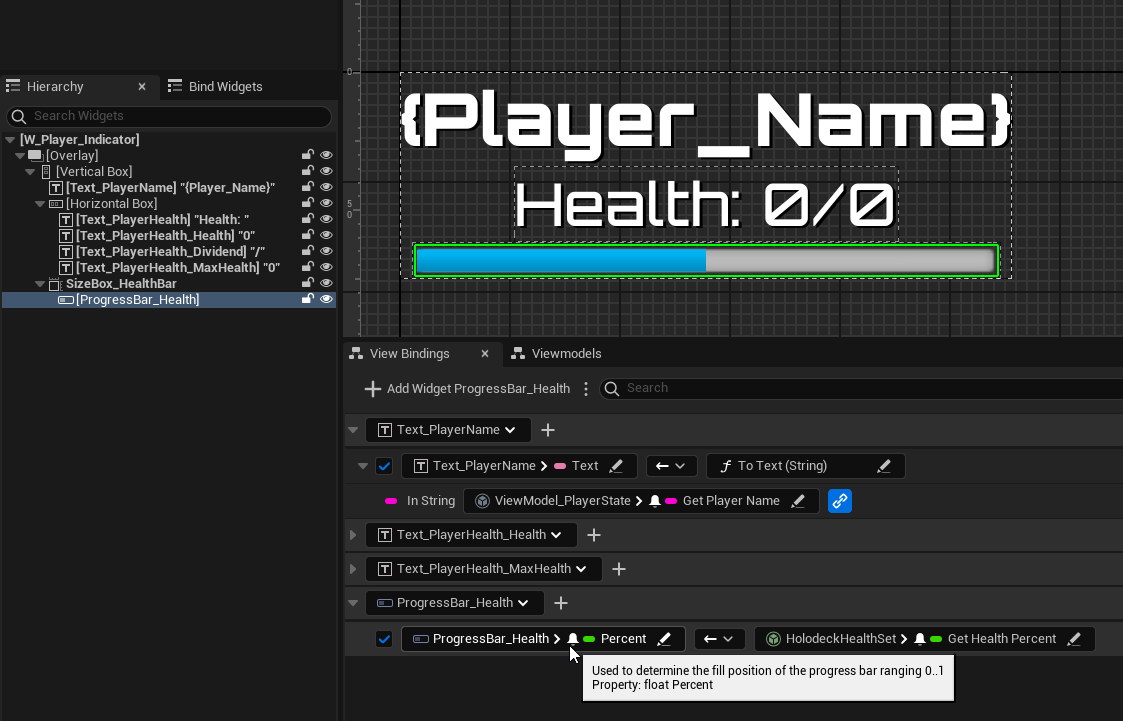This screenshot has height=721, width=1123.
Task: Click the Search Widgets field
Action: (x=169, y=116)
